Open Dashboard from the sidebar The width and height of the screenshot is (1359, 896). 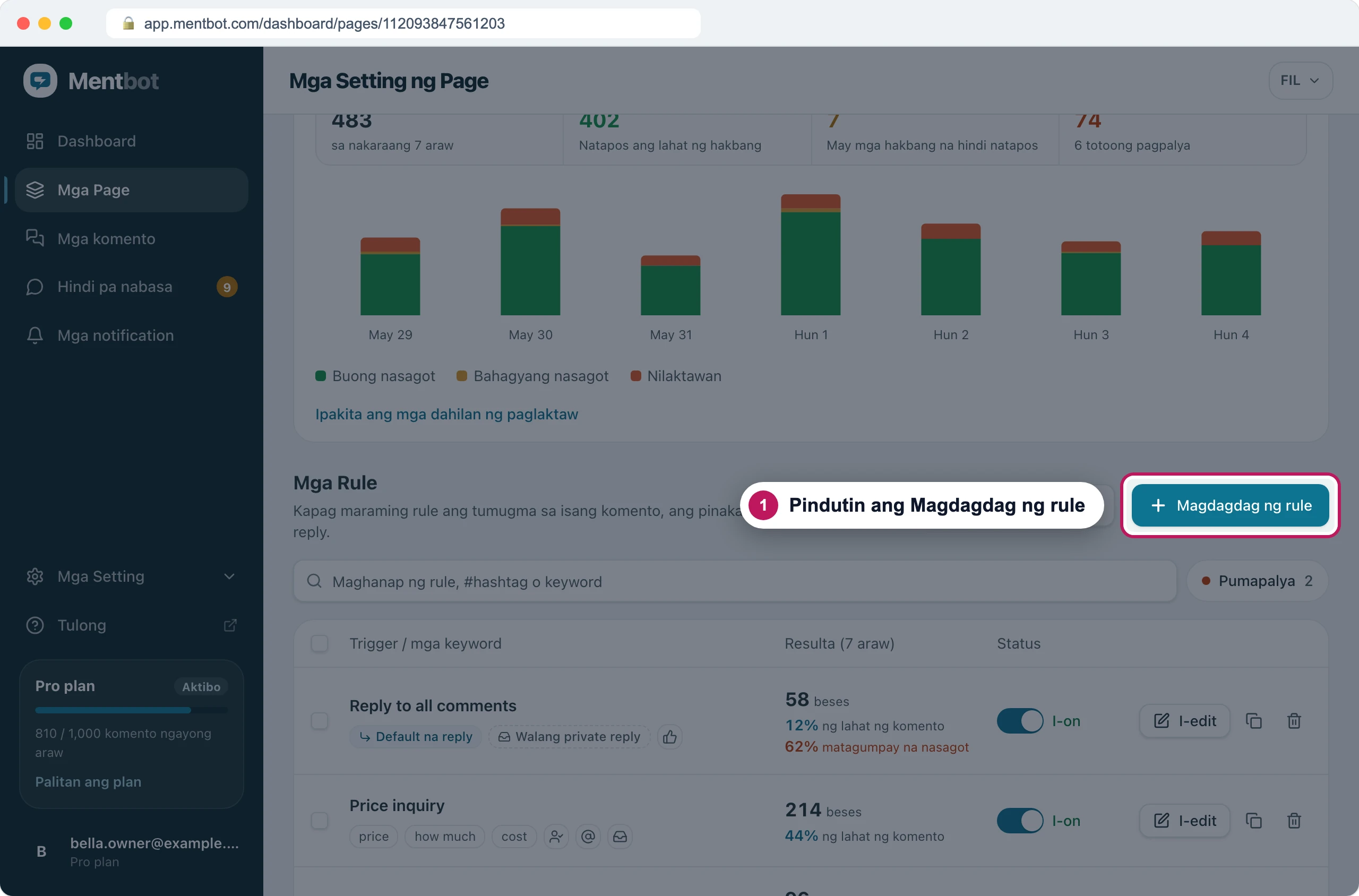131,141
